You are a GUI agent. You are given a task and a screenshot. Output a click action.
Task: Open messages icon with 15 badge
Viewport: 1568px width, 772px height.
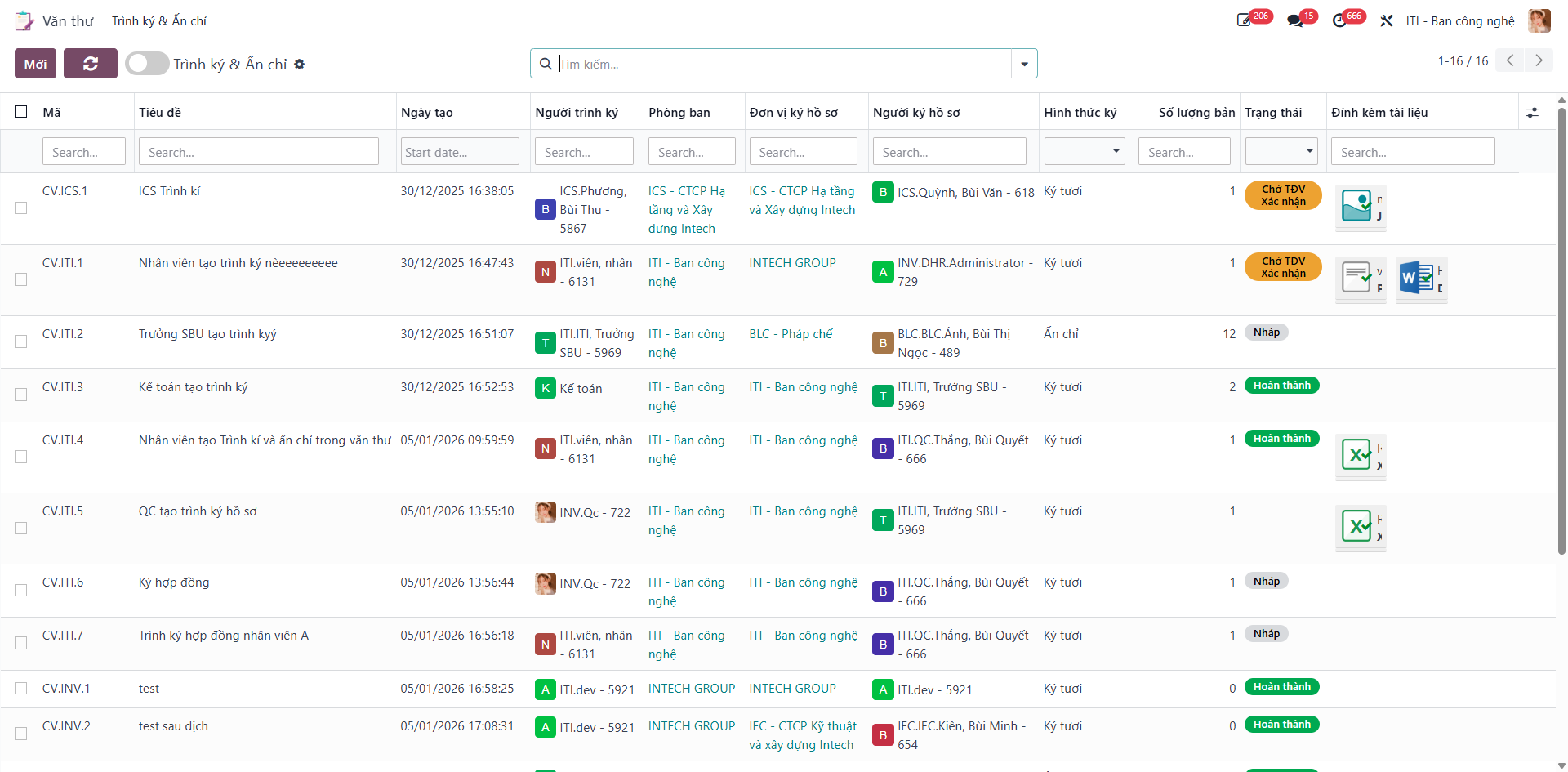tap(1295, 20)
